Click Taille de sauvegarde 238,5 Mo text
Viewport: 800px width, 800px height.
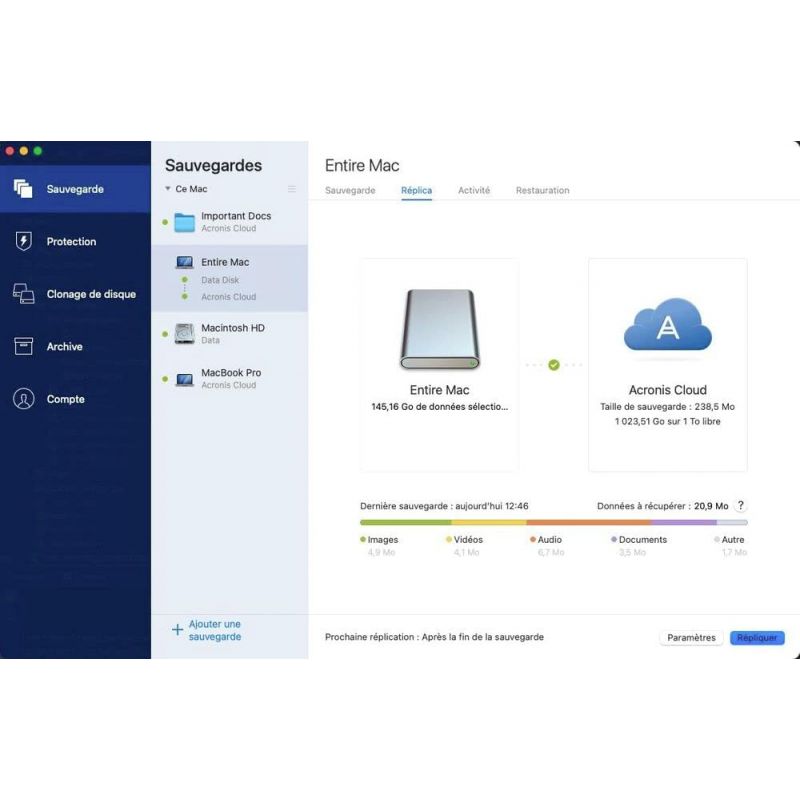(667, 407)
